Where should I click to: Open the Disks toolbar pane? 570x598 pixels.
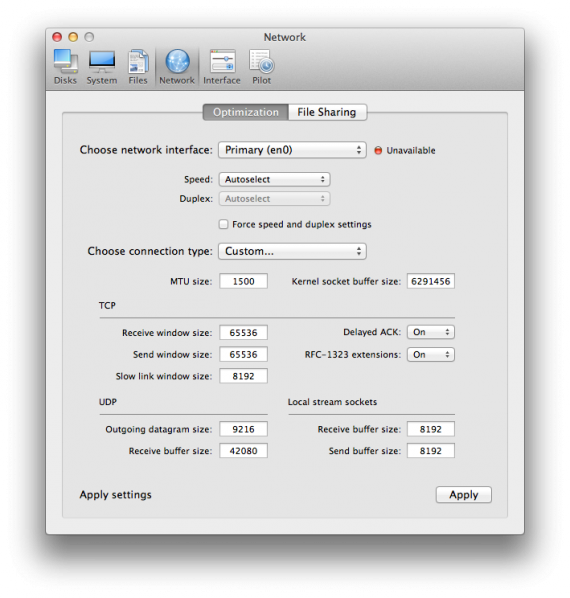point(65,67)
